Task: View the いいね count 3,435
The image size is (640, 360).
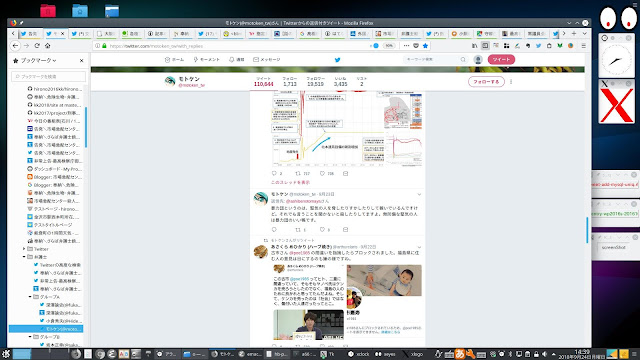Action: [x=340, y=82]
